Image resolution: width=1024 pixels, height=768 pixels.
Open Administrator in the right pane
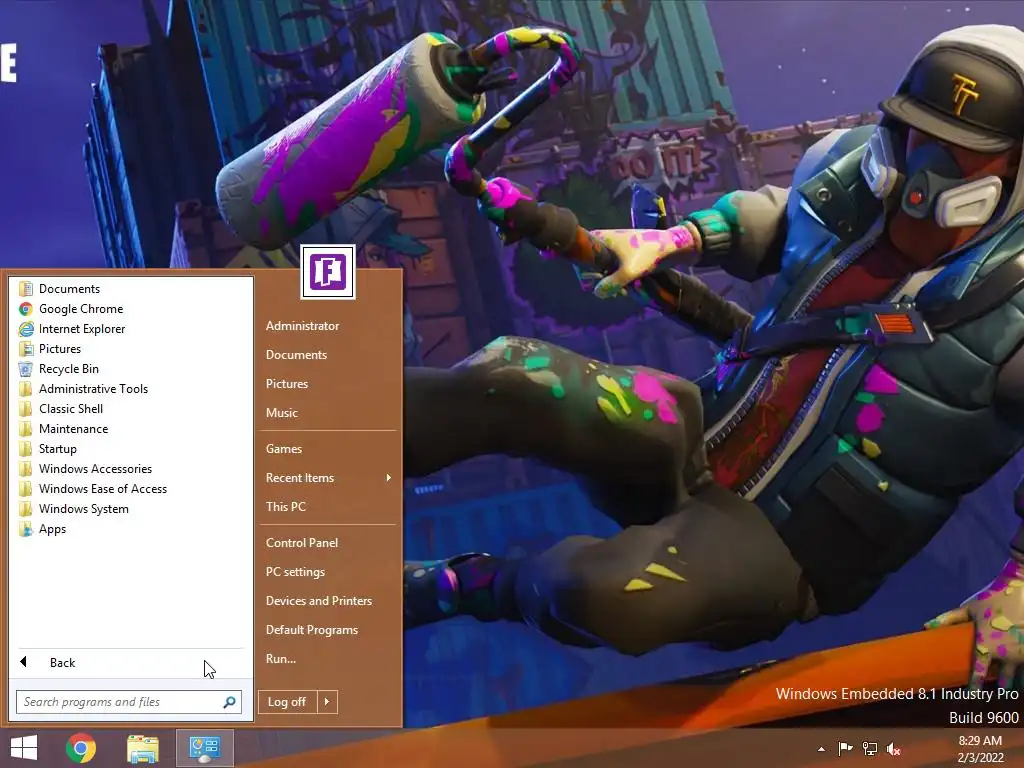tap(302, 325)
